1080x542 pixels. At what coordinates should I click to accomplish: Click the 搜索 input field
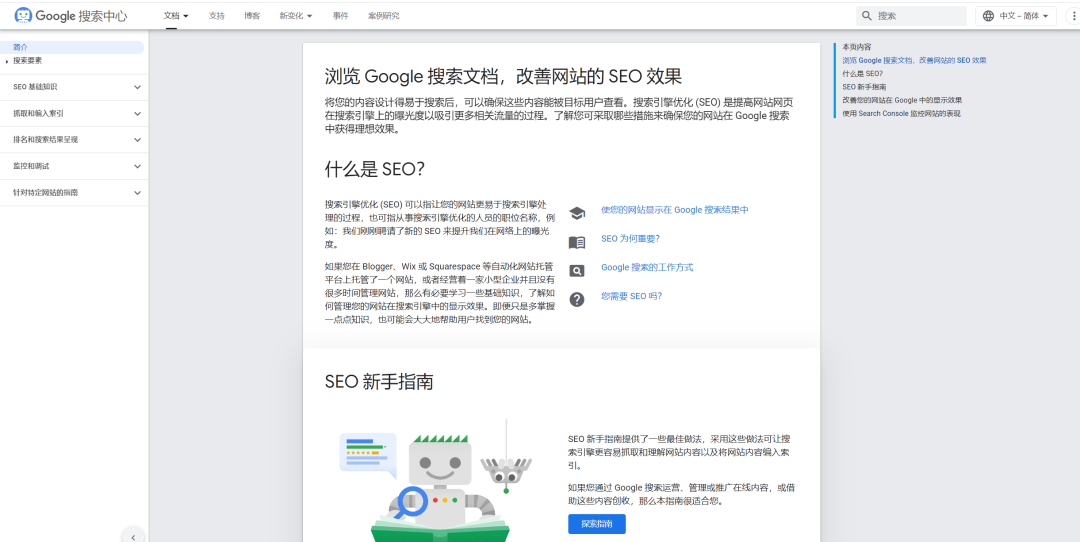click(911, 16)
